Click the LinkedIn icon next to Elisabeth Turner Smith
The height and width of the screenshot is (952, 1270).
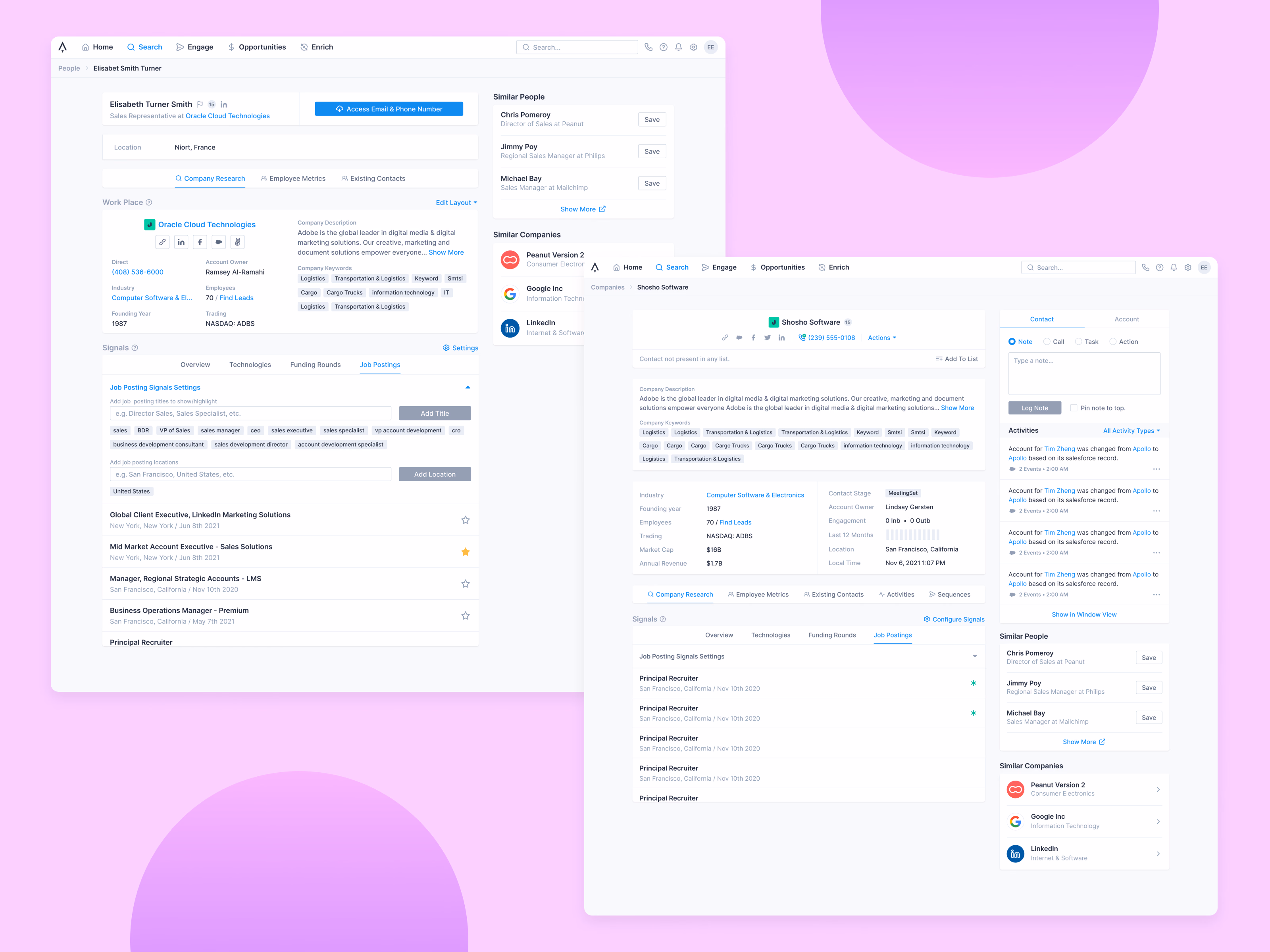224,104
